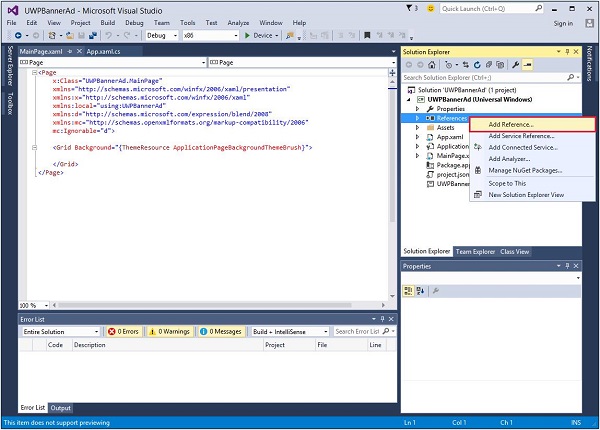This screenshot has width=600, height=430.
Task: Click the Home icon in Solution Explorer
Action: click(431, 63)
